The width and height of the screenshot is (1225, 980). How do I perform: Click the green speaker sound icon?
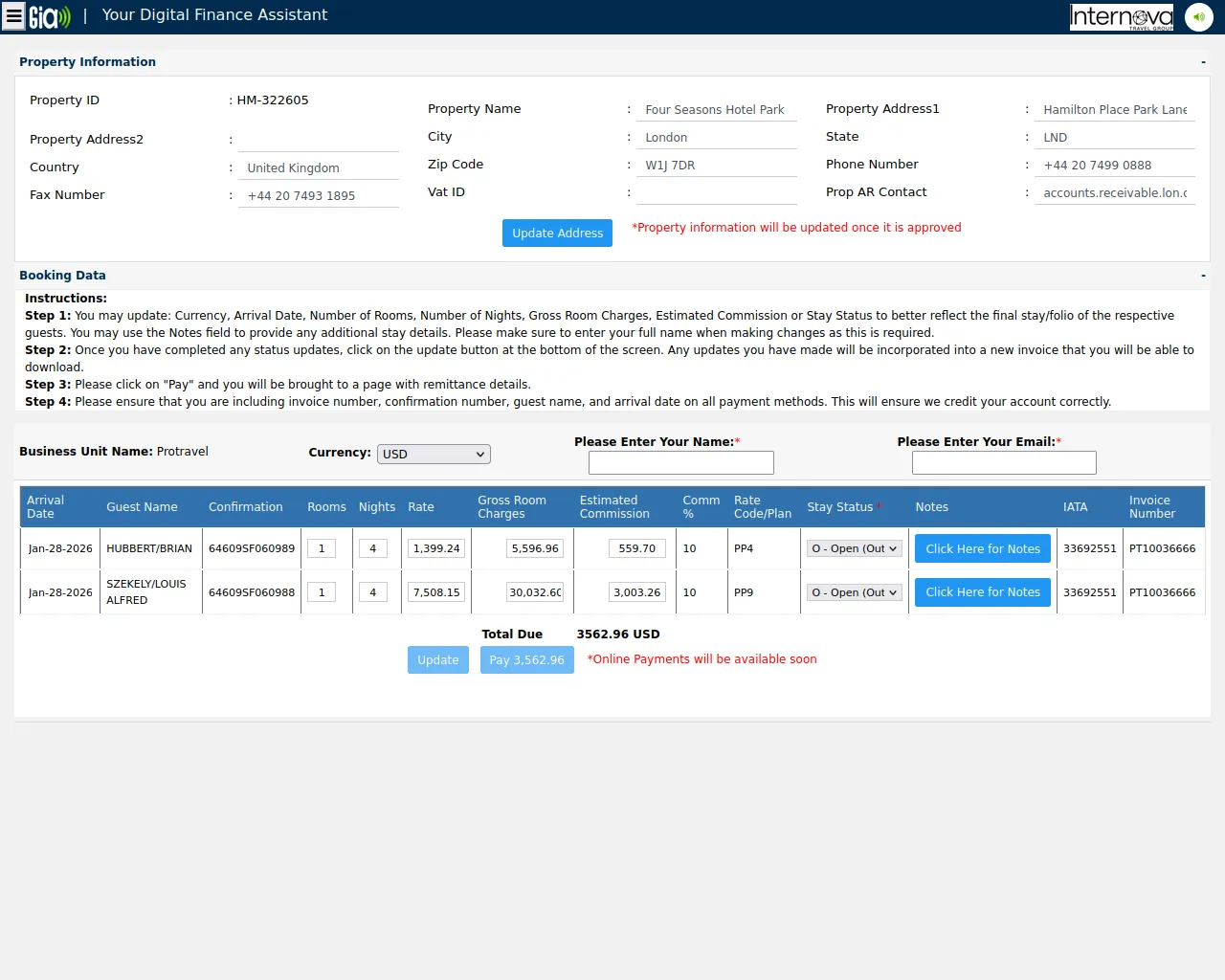1198,16
